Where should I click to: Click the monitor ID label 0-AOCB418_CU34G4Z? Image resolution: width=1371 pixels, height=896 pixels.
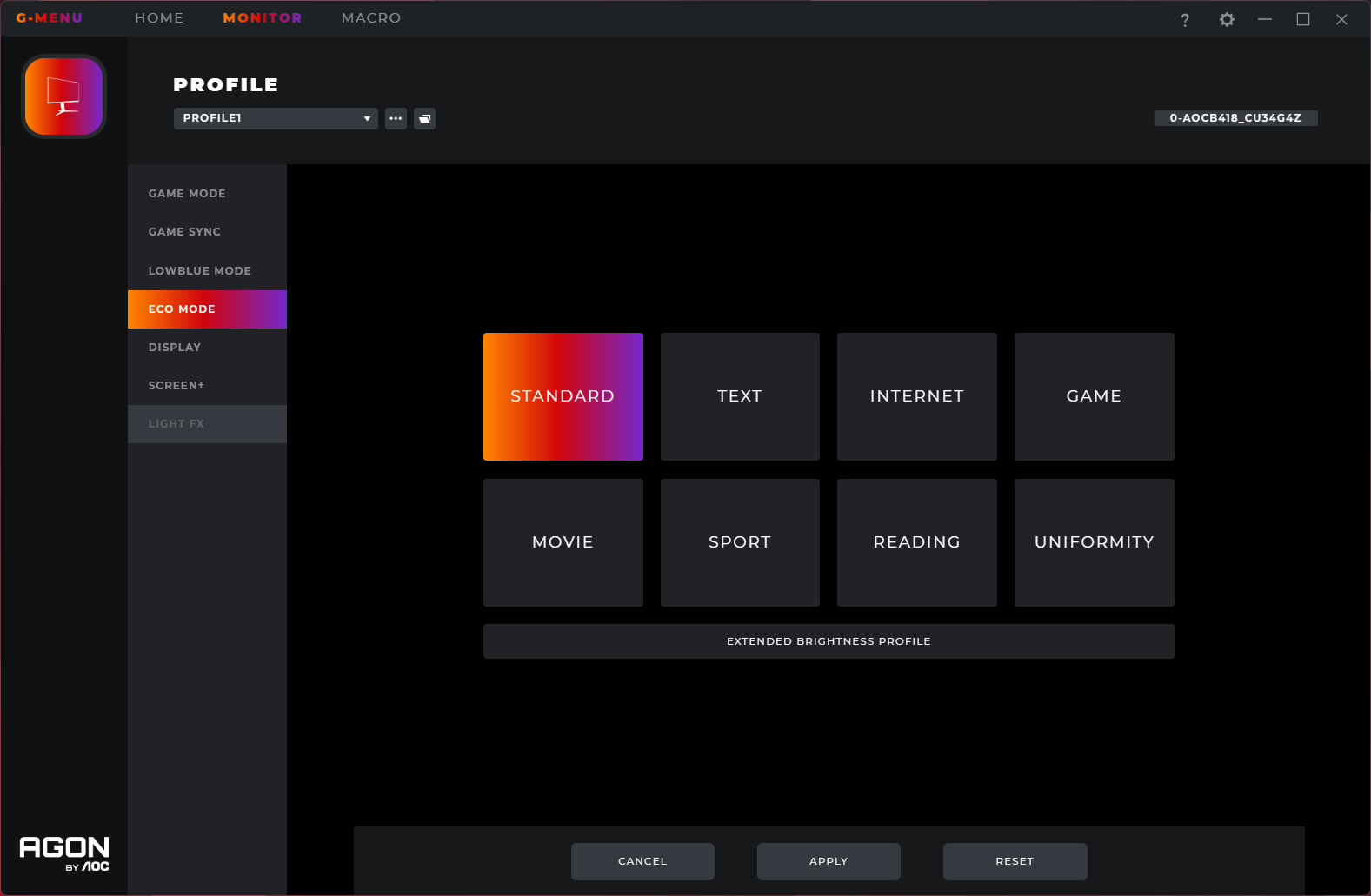pyautogui.click(x=1235, y=118)
